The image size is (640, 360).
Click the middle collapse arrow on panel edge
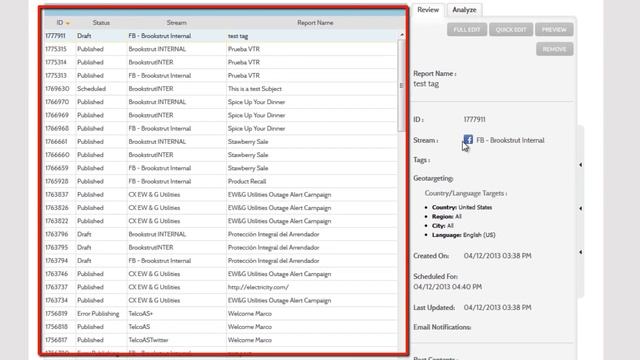pyautogui.click(x=580, y=209)
